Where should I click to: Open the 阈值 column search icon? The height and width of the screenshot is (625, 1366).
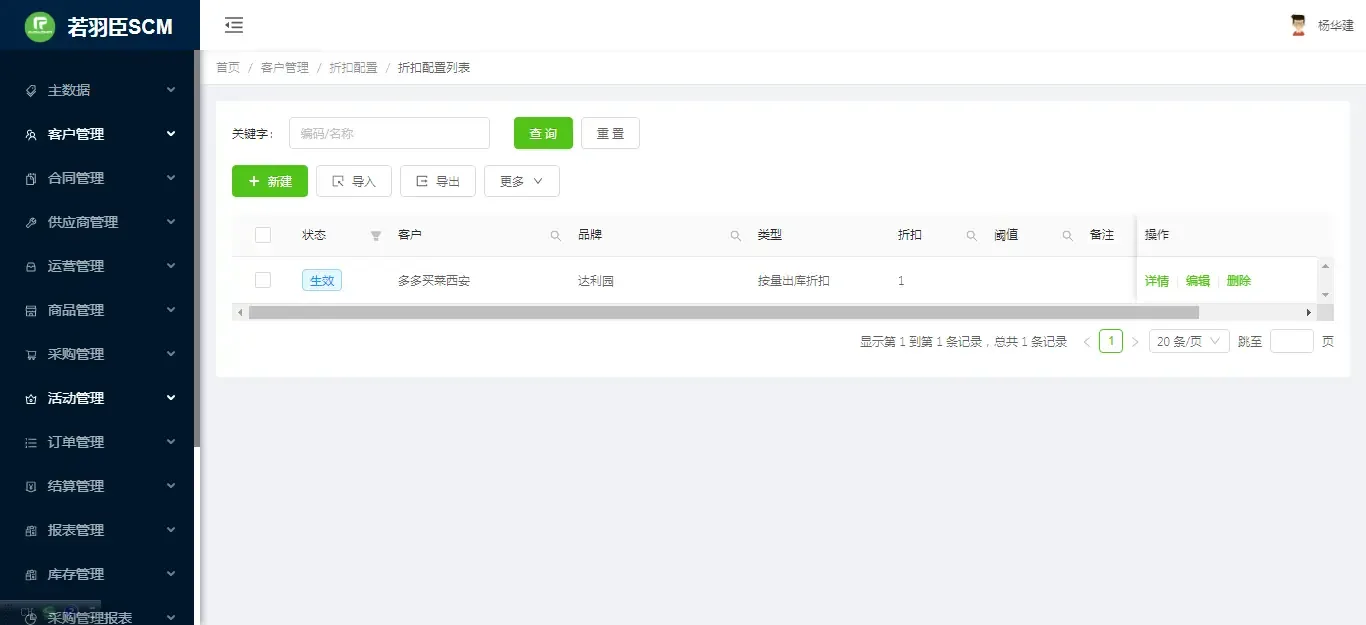point(1067,236)
